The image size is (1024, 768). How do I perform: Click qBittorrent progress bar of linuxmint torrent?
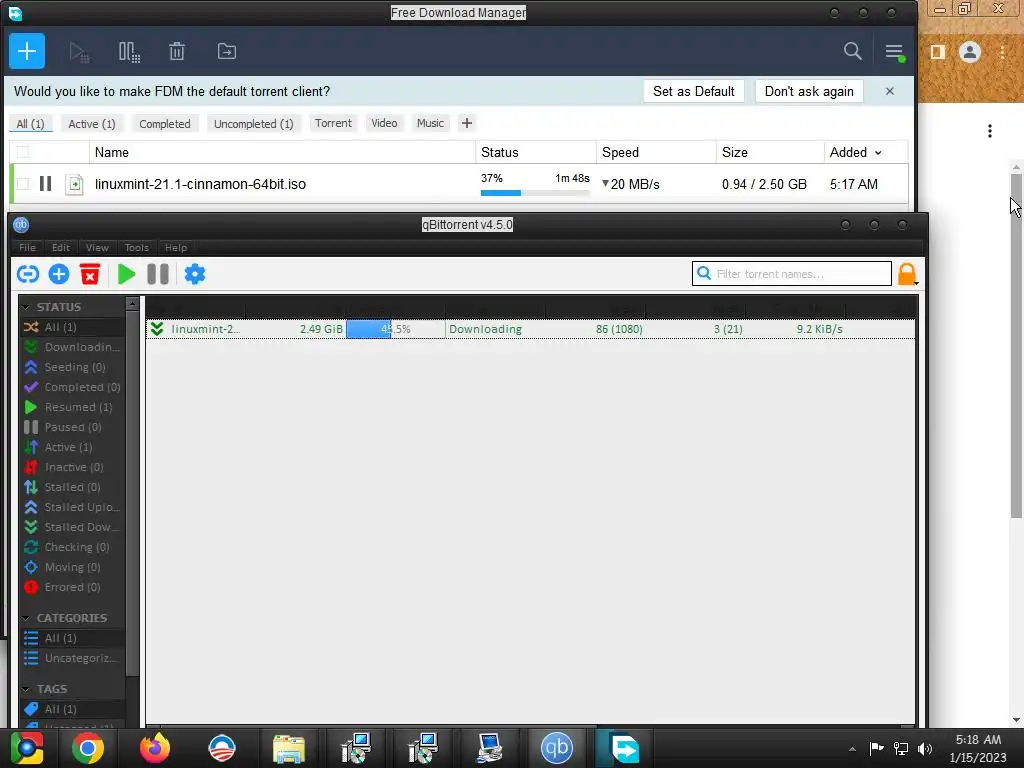(x=395, y=329)
